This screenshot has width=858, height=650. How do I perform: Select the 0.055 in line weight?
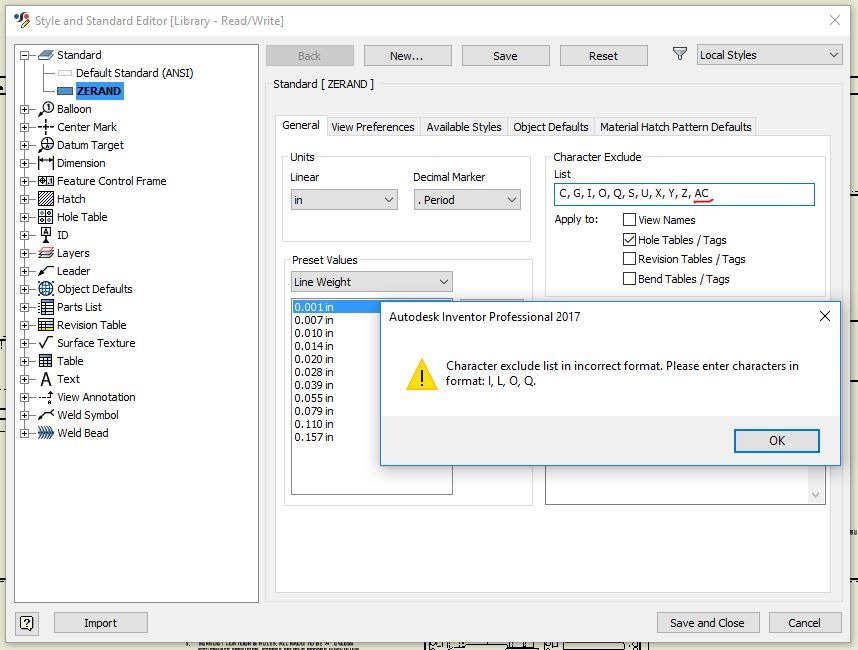(314, 398)
